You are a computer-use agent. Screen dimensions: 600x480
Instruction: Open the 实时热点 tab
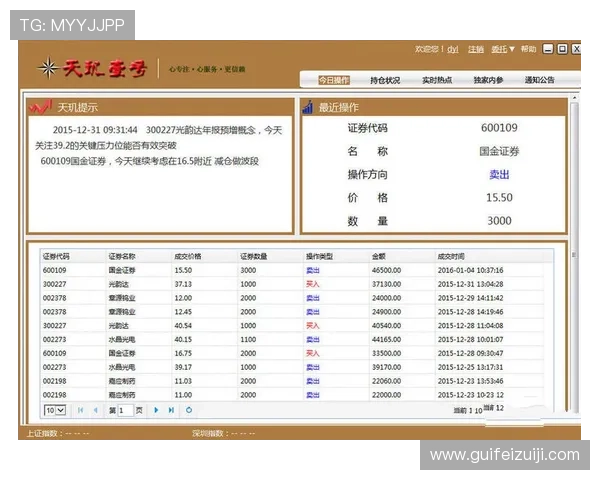pos(437,80)
